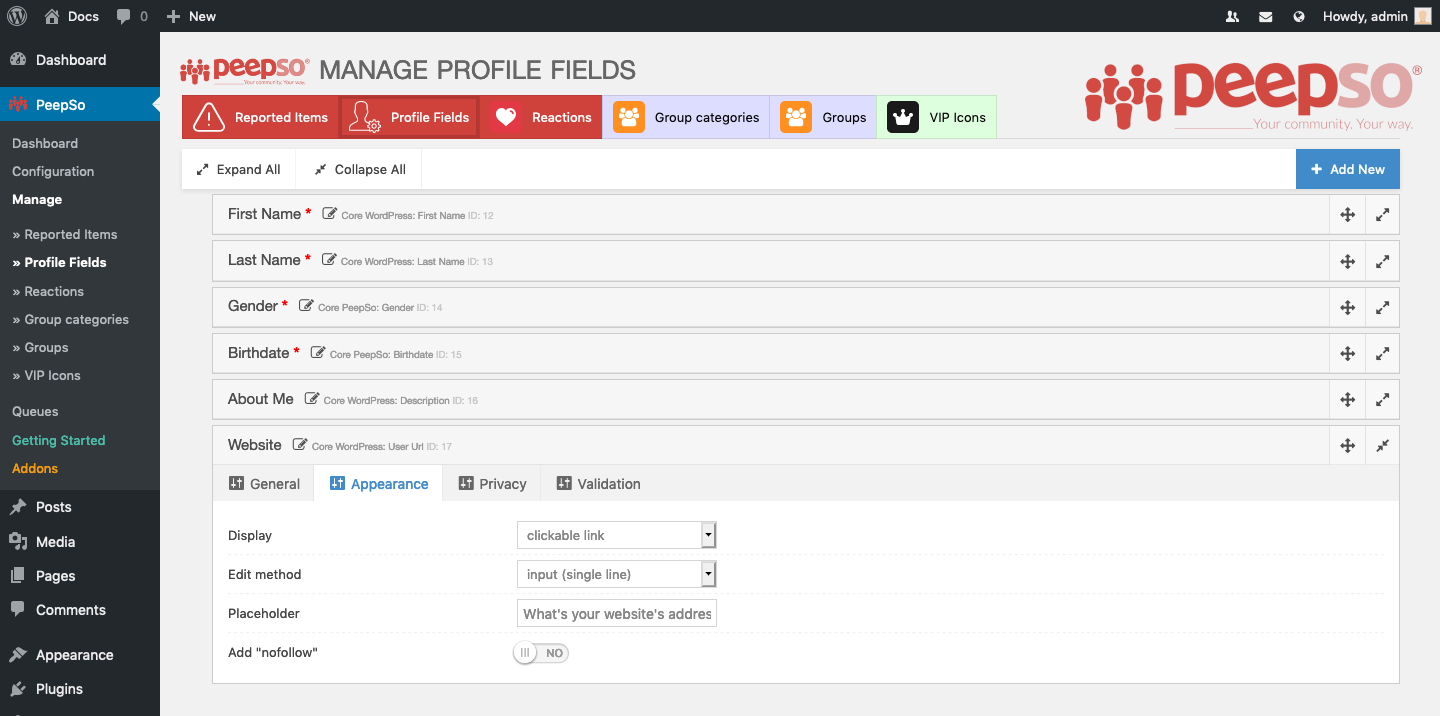The image size is (1440, 716).
Task: Click the edit icon next to Gender
Action: 306,306
